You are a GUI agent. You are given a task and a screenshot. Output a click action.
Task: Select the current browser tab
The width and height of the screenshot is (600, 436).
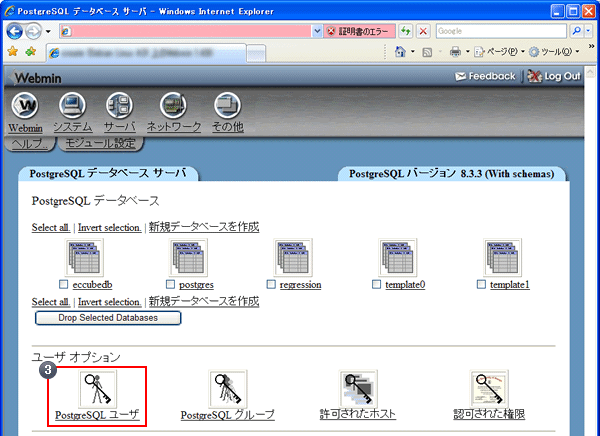147,53
